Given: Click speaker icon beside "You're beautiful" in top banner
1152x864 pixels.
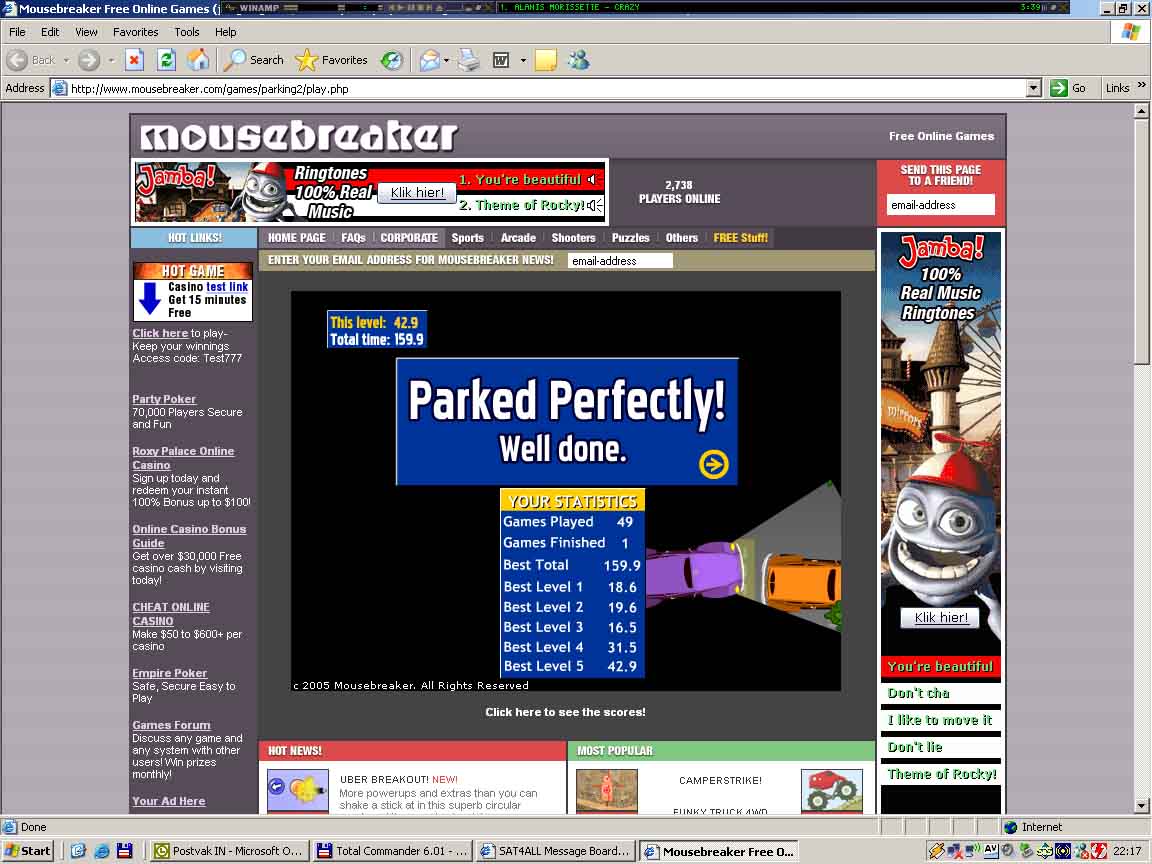Looking at the screenshot, I should click(x=591, y=179).
